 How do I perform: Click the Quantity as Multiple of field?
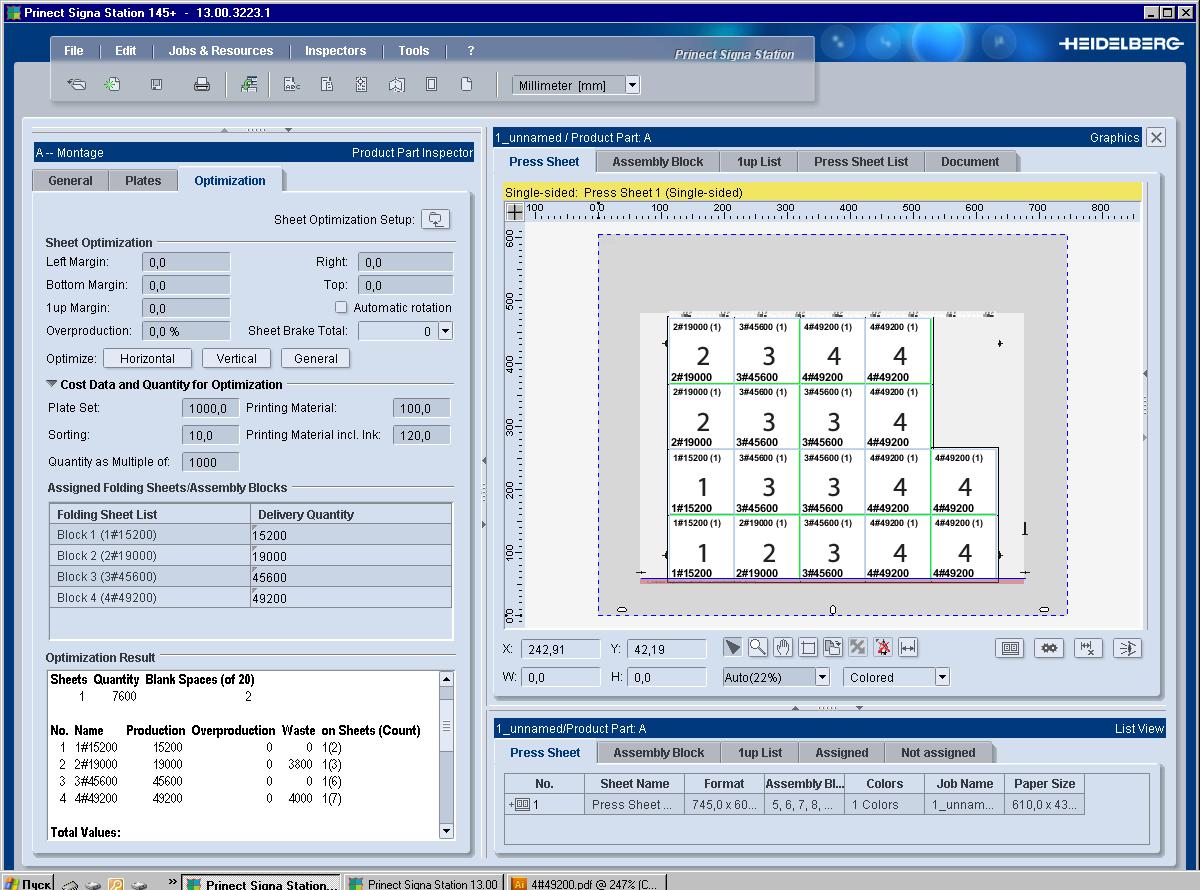[x=211, y=462]
